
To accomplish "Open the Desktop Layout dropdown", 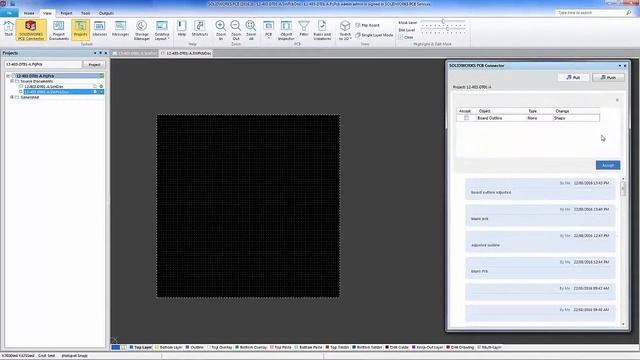I will (162, 30).
